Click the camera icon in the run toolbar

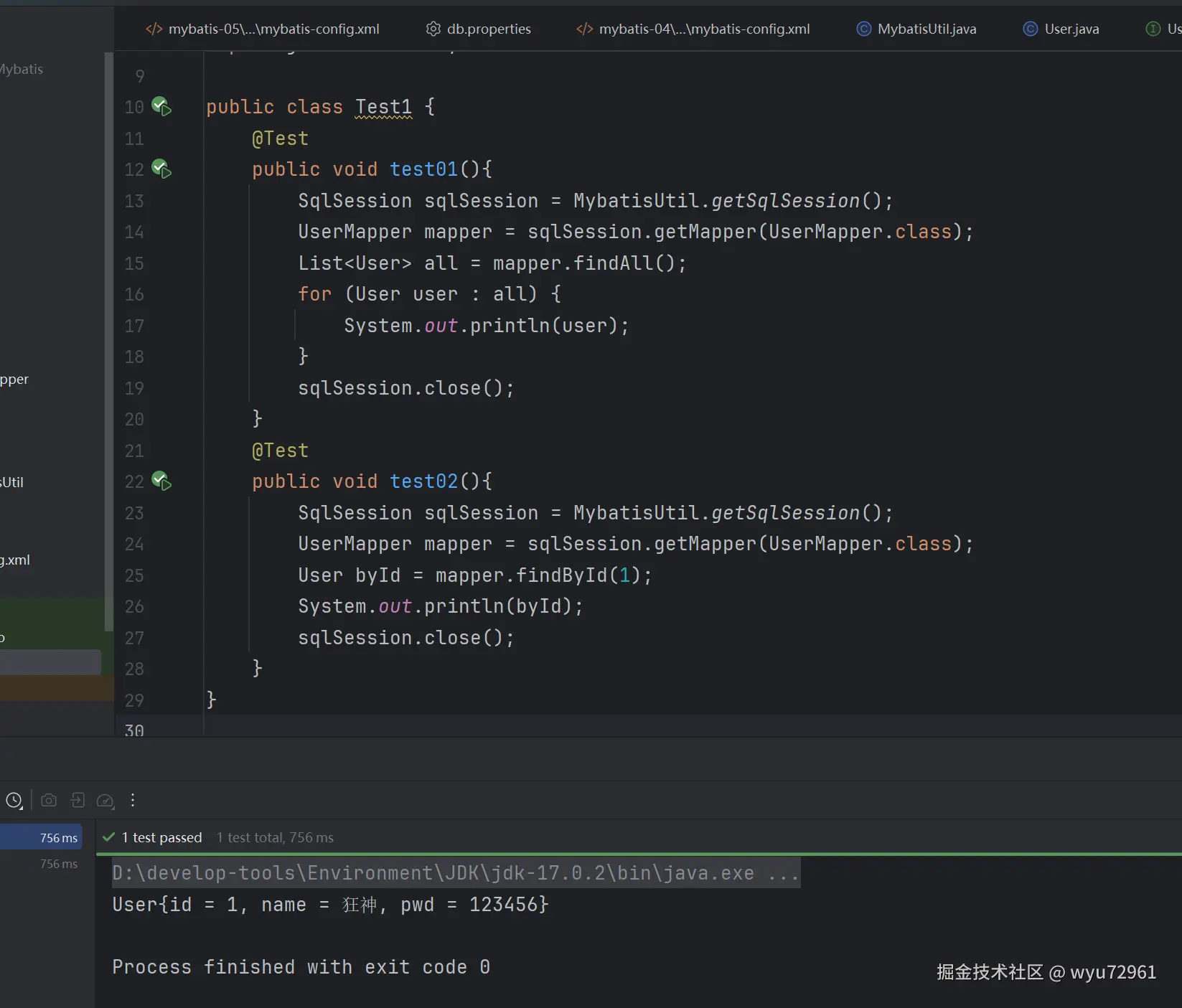49,801
